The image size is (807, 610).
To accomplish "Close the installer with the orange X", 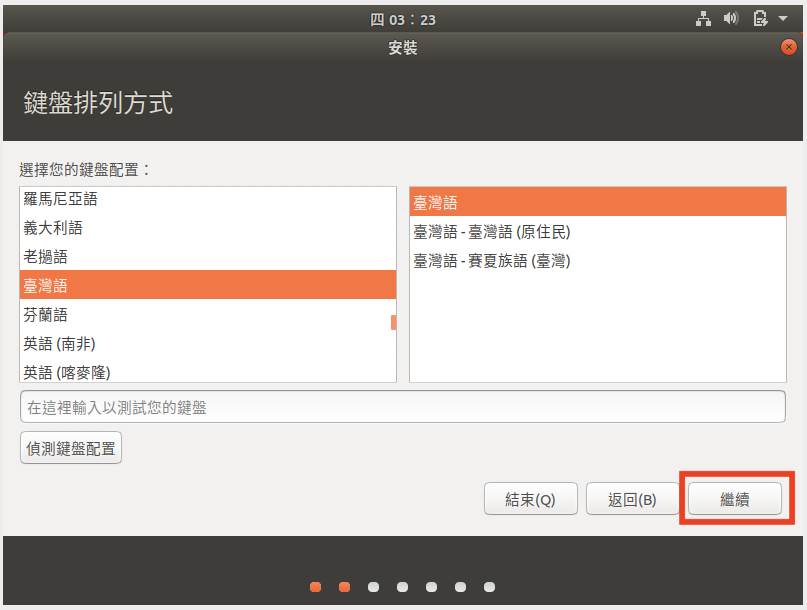I will click(x=789, y=47).
